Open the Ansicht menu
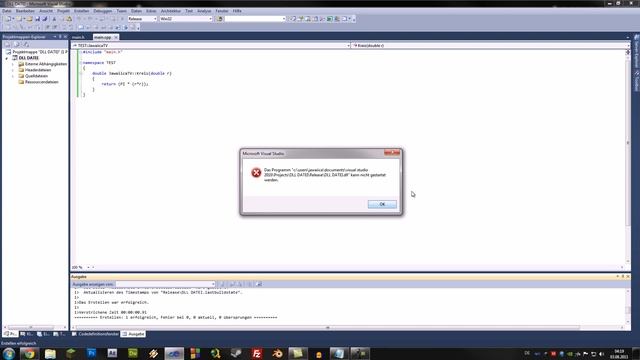Screen dimensions: 640x360 click(x=46, y=11)
